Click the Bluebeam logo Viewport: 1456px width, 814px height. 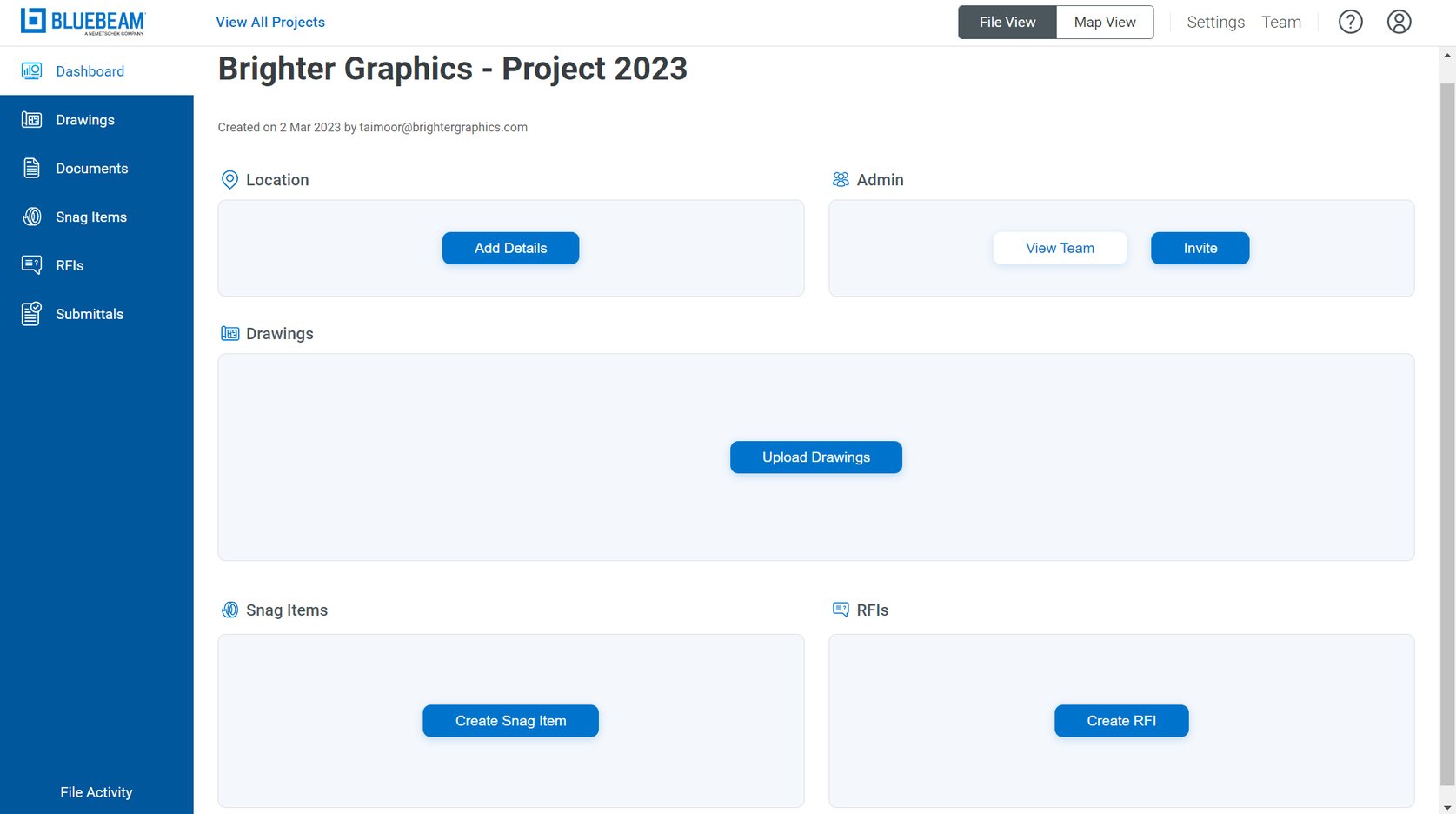(x=83, y=22)
